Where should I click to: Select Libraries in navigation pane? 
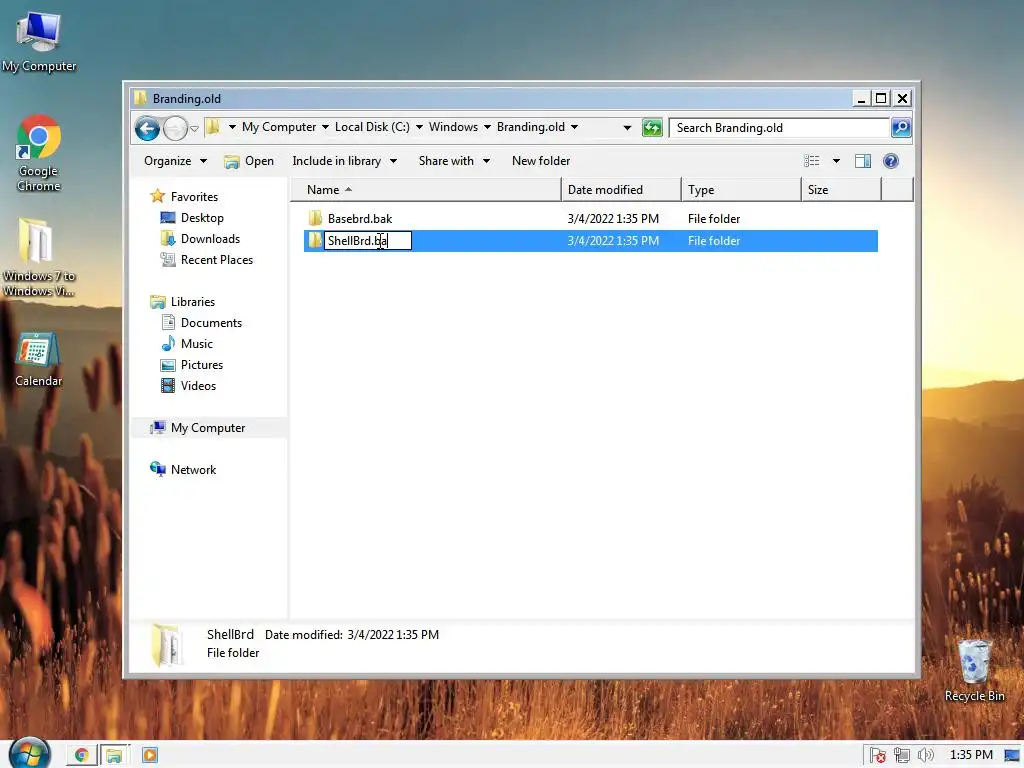[193, 302]
